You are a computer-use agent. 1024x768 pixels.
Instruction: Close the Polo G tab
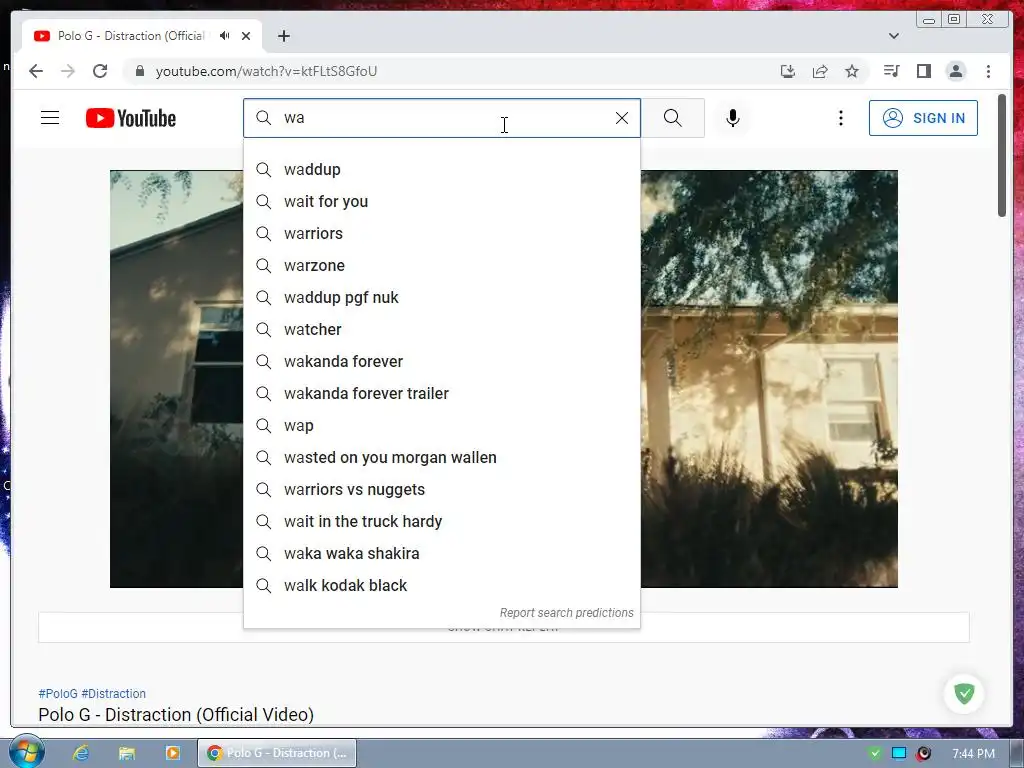(246, 36)
